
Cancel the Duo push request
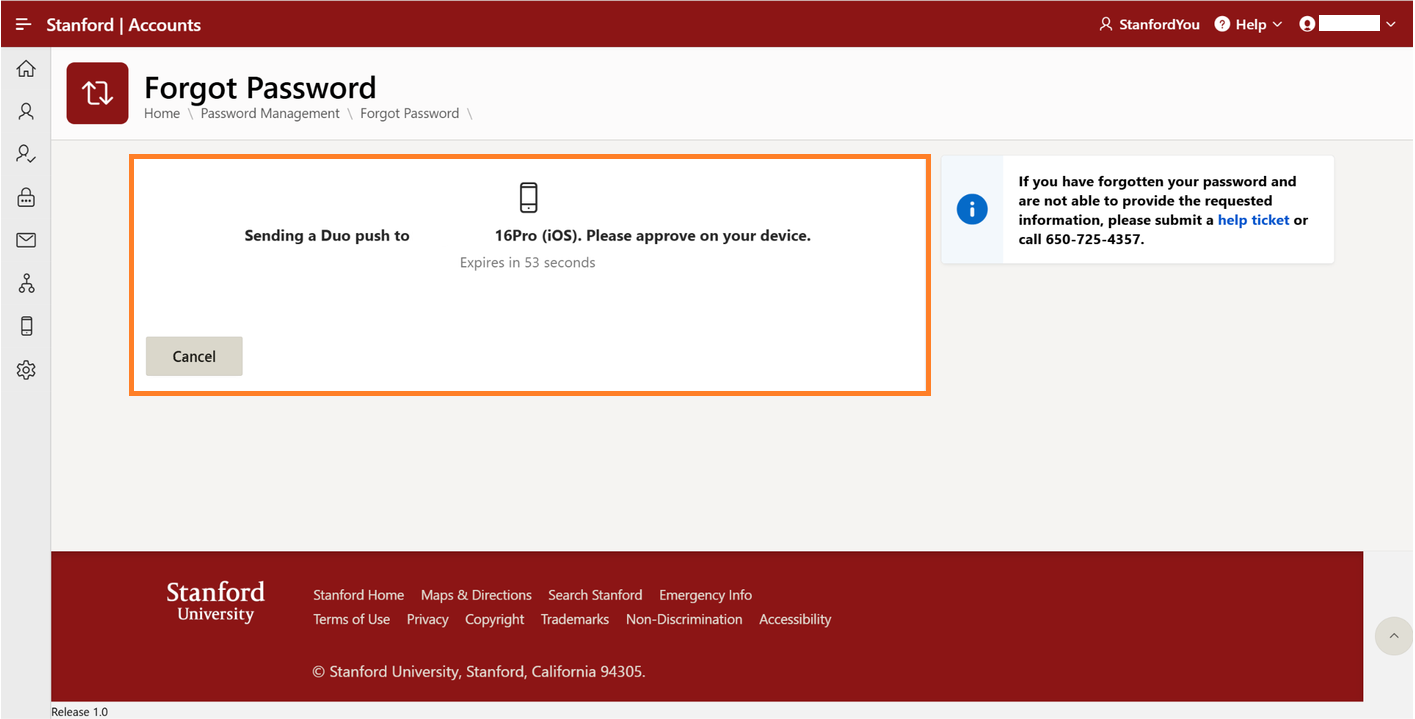(x=194, y=356)
